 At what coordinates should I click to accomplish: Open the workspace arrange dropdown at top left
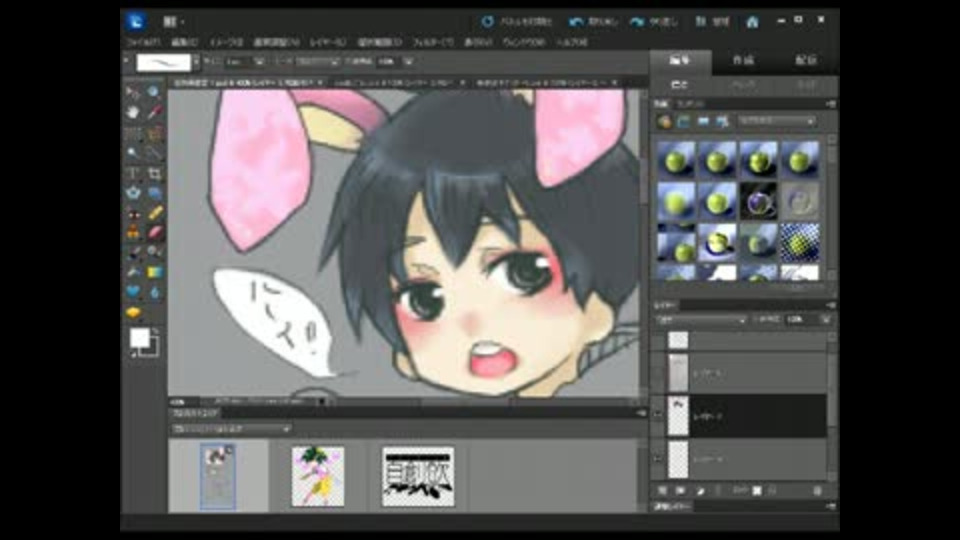click(173, 22)
